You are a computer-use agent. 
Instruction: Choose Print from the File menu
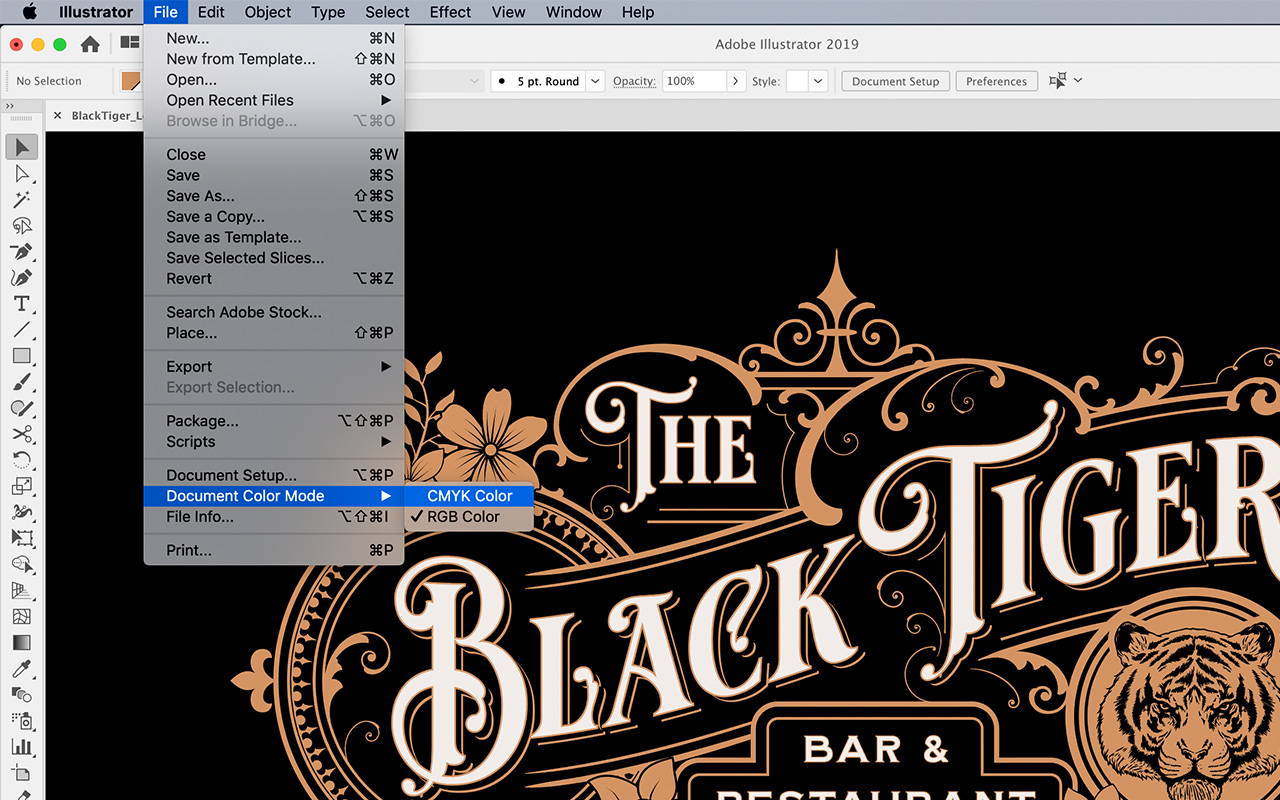click(x=274, y=550)
